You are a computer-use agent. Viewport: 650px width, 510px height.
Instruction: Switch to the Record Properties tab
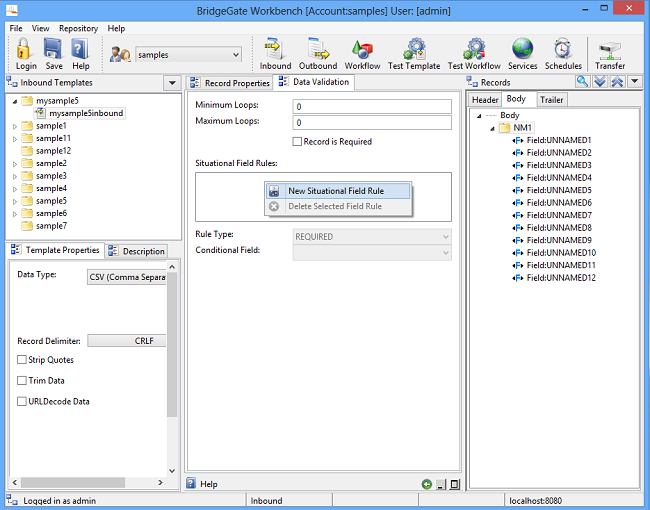(x=229, y=83)
